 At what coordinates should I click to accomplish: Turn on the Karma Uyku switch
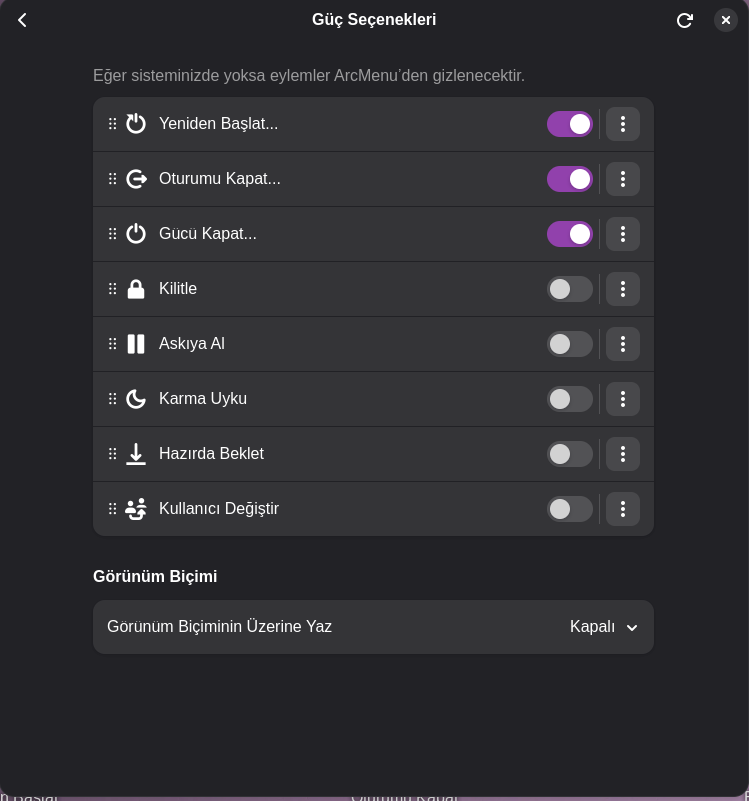(570, 399)
